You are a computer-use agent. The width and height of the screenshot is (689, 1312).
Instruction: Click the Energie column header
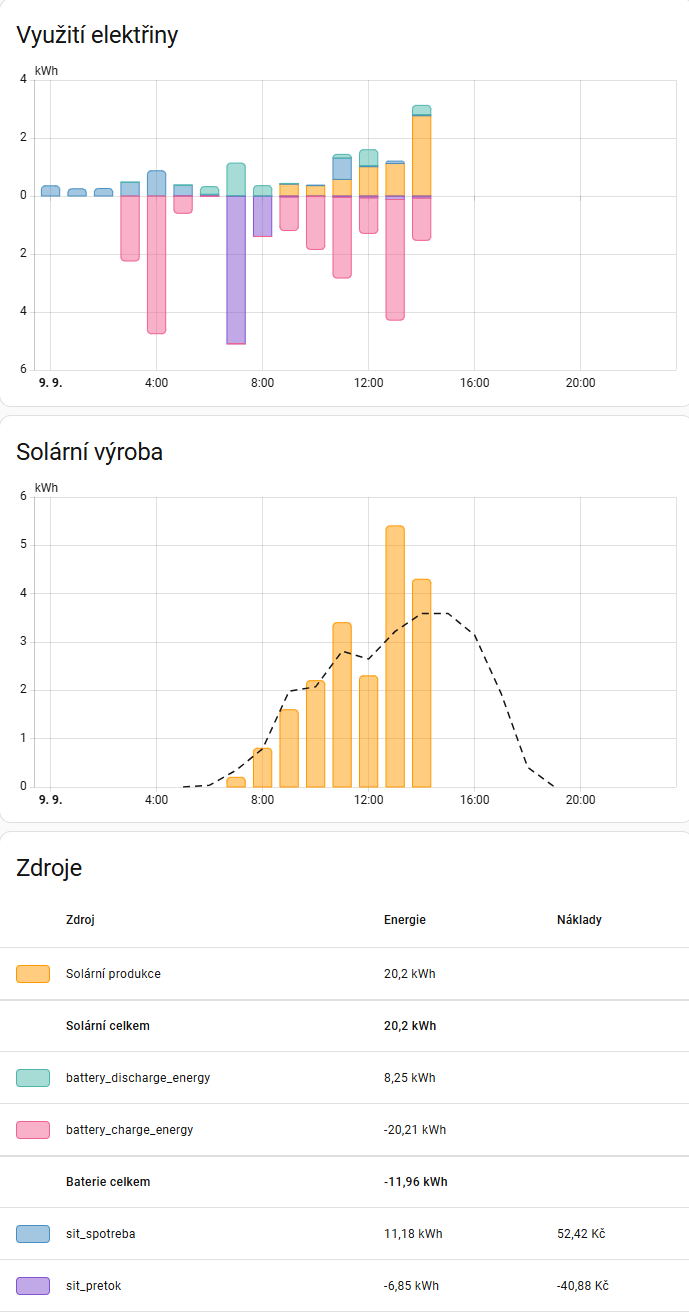pos(405,920)
